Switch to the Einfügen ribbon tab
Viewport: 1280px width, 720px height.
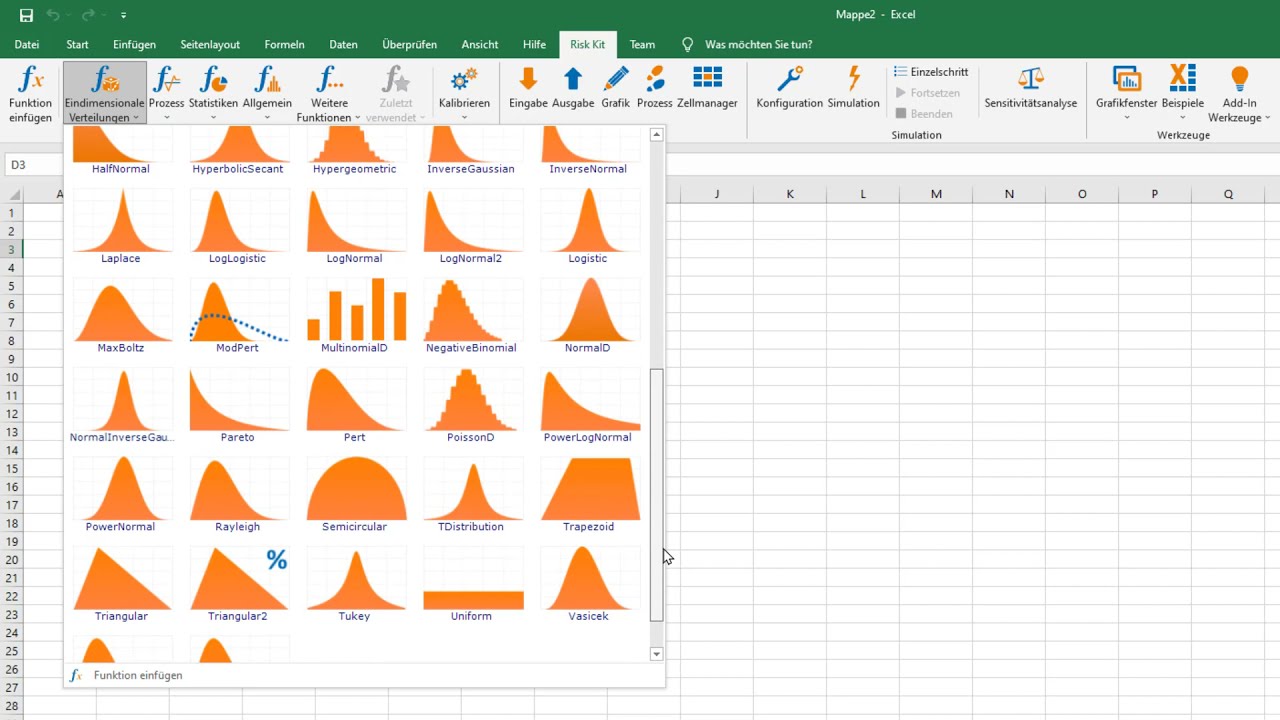click(x=134, y=45)
